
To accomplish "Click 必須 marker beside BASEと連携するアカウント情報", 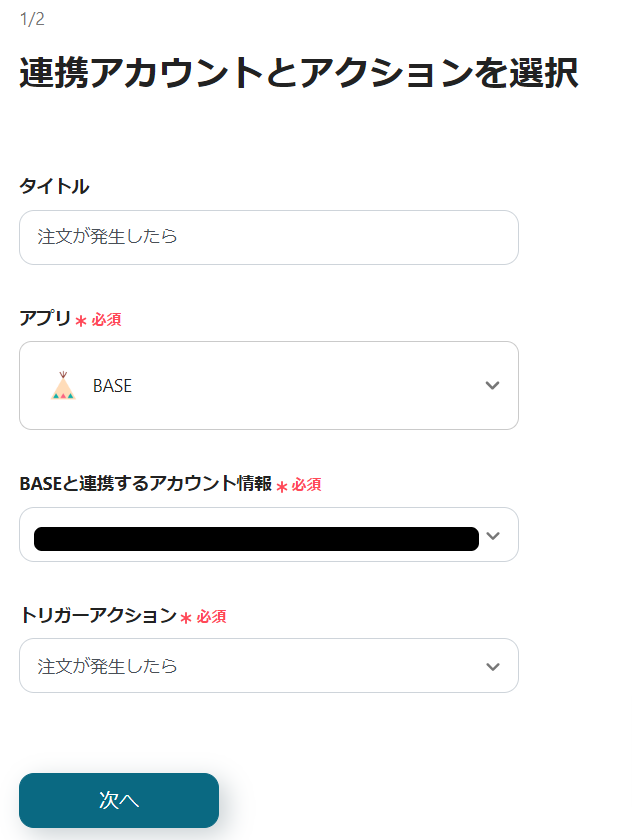I will (307, 485).
